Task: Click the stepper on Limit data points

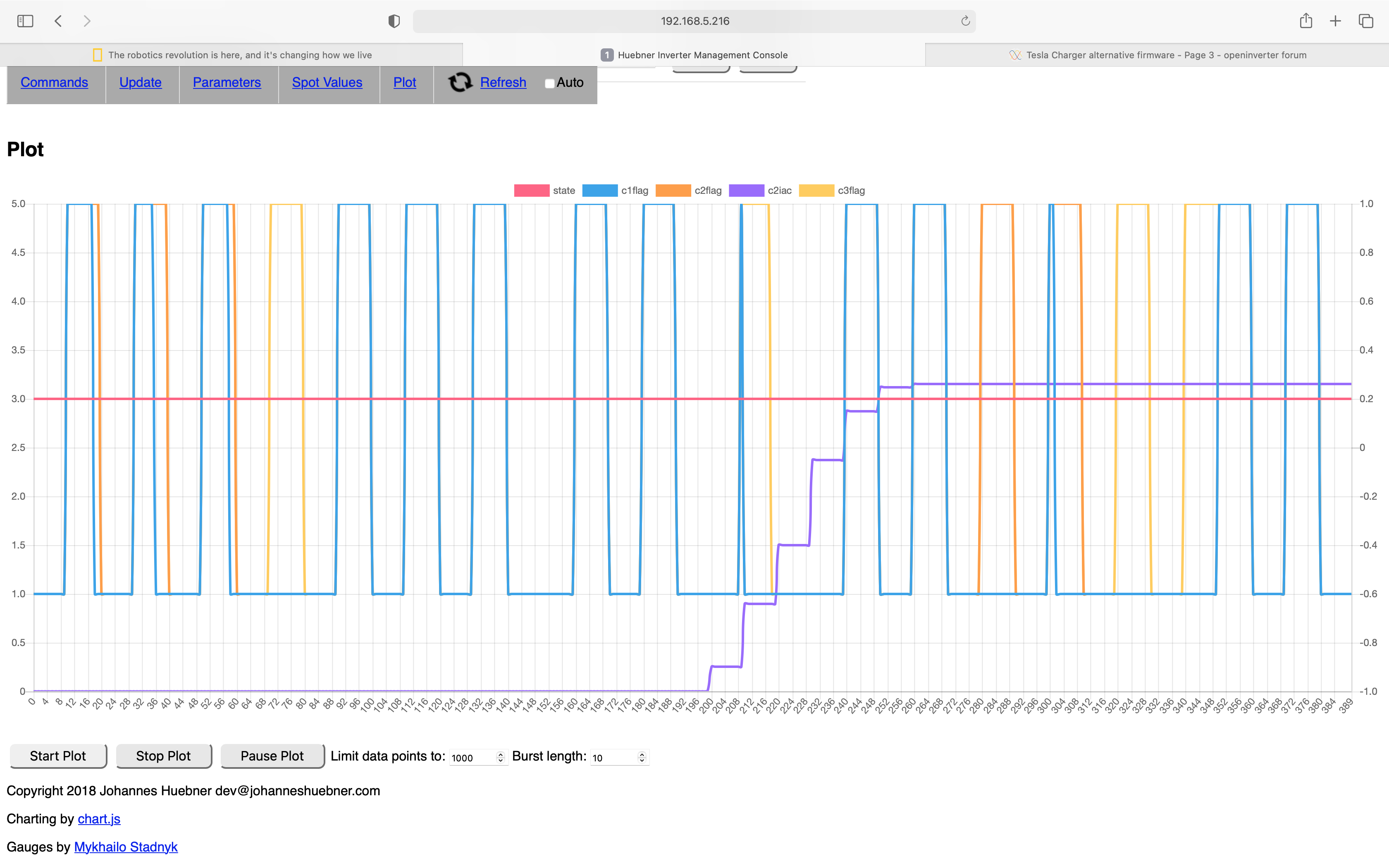Action: click(x=501, y=757)
